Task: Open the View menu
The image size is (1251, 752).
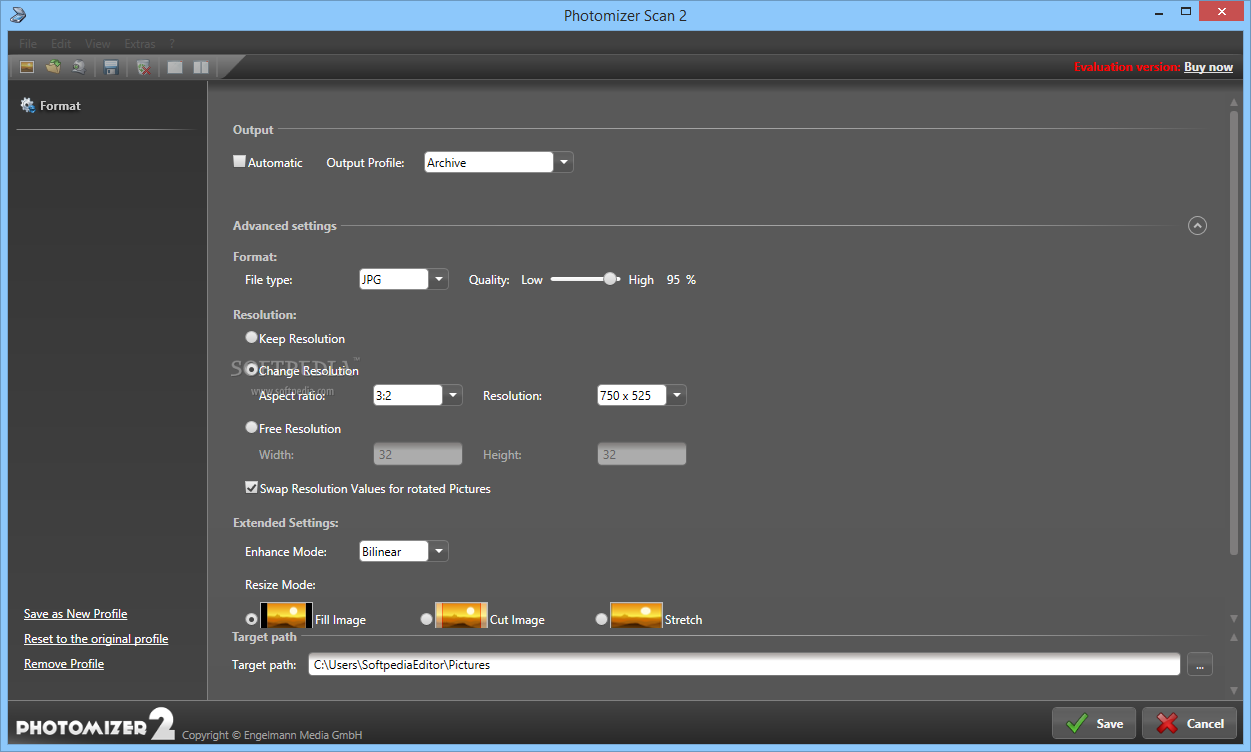Action: pyautogui.click(x=98, y=44)
